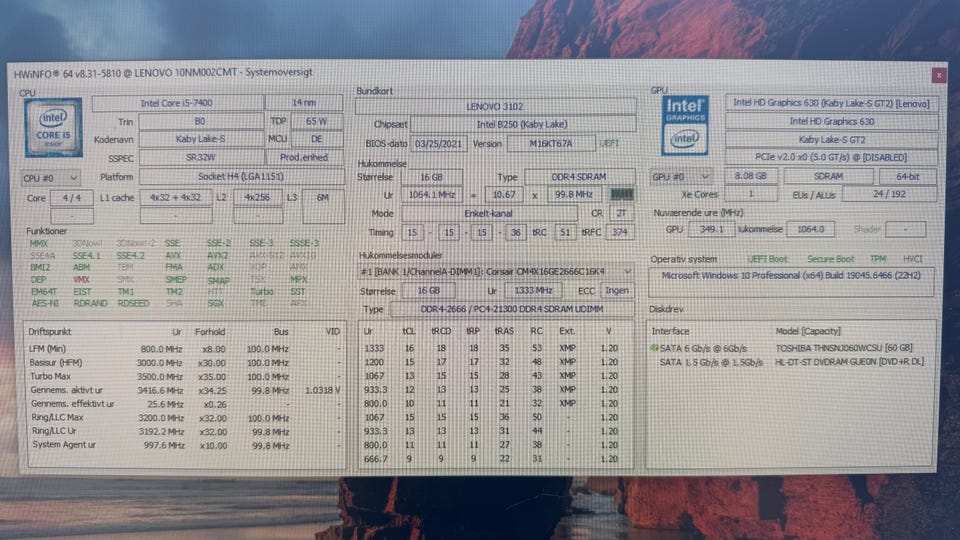
Task: Click the BIOS version M16KT67A field
Action: click(x=551, y=144)
